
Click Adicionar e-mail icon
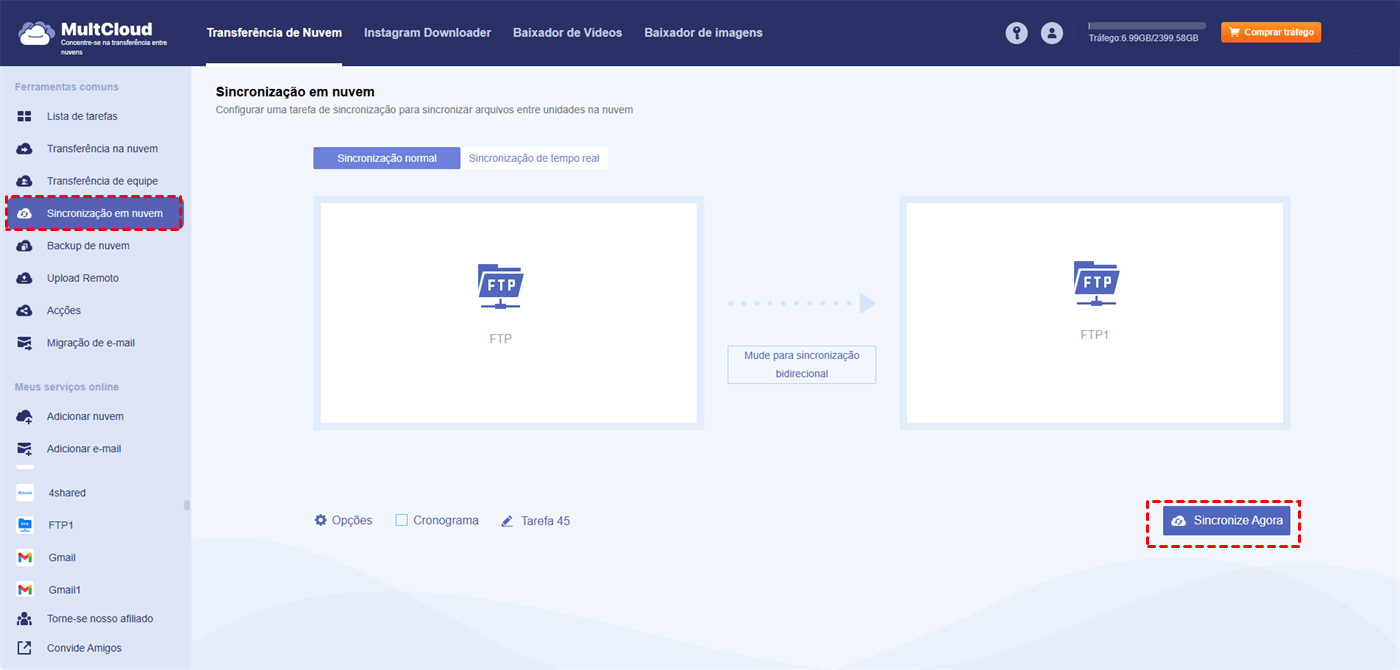pyautogui.click(x=25, y=449)
